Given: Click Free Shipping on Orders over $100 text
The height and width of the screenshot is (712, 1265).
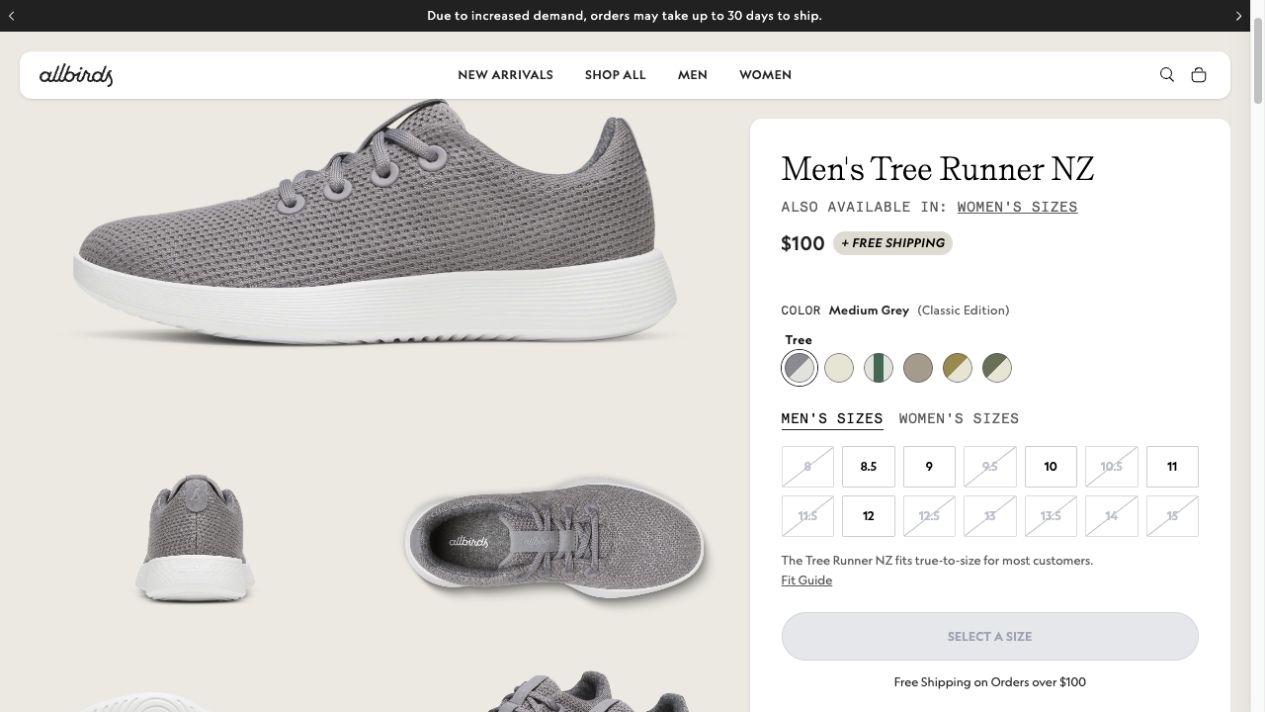Looking at the screenshot, I should pos(990,682).
